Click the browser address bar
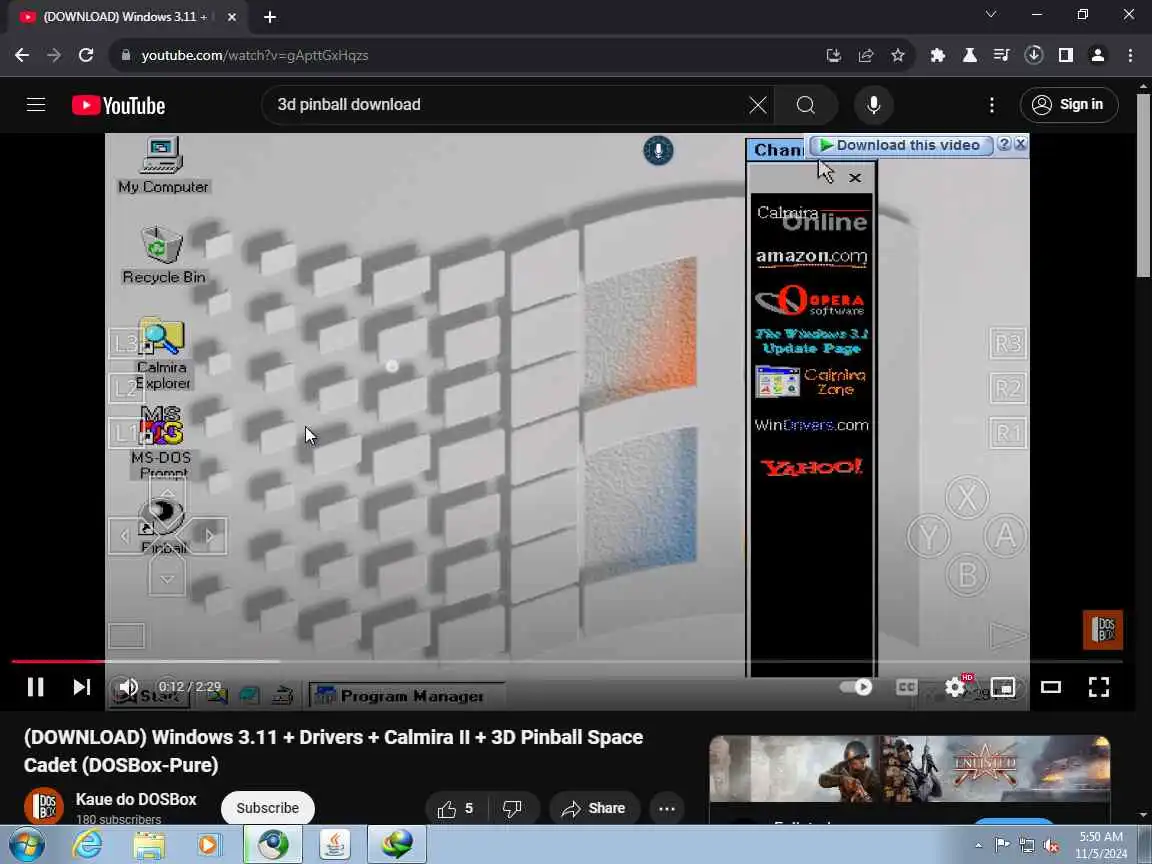 pos(470,55)
